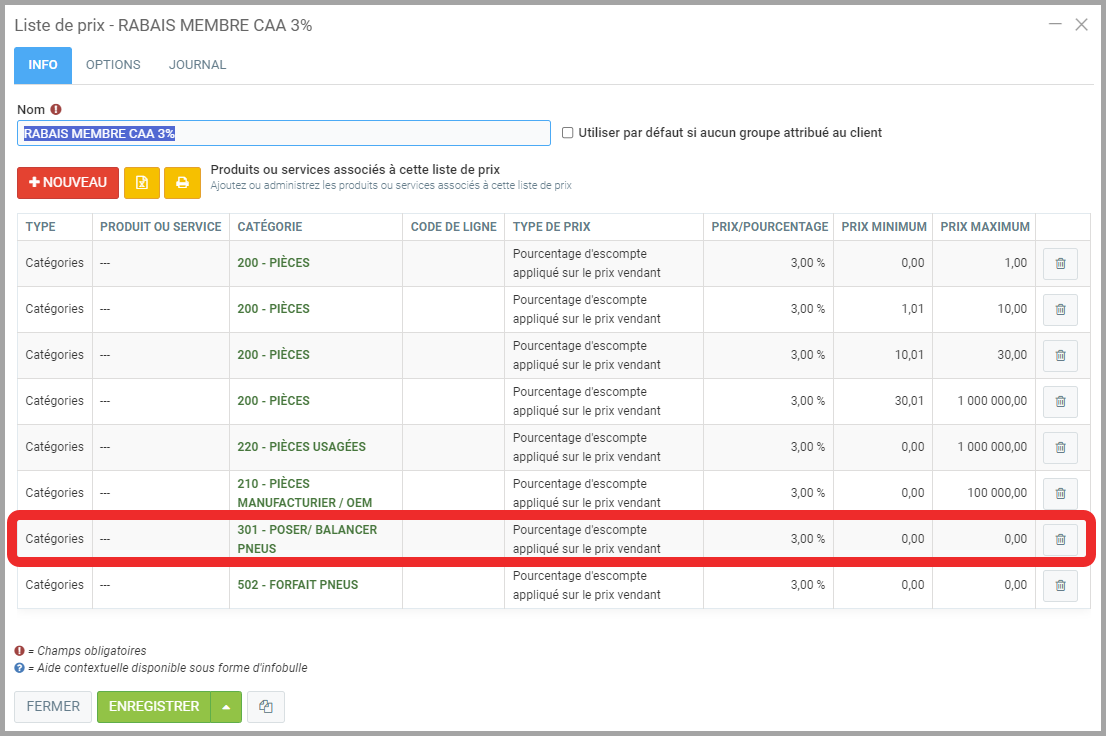Select the INFO tab
Viewport: 1106px width, 736px height.
pos(43,65)
